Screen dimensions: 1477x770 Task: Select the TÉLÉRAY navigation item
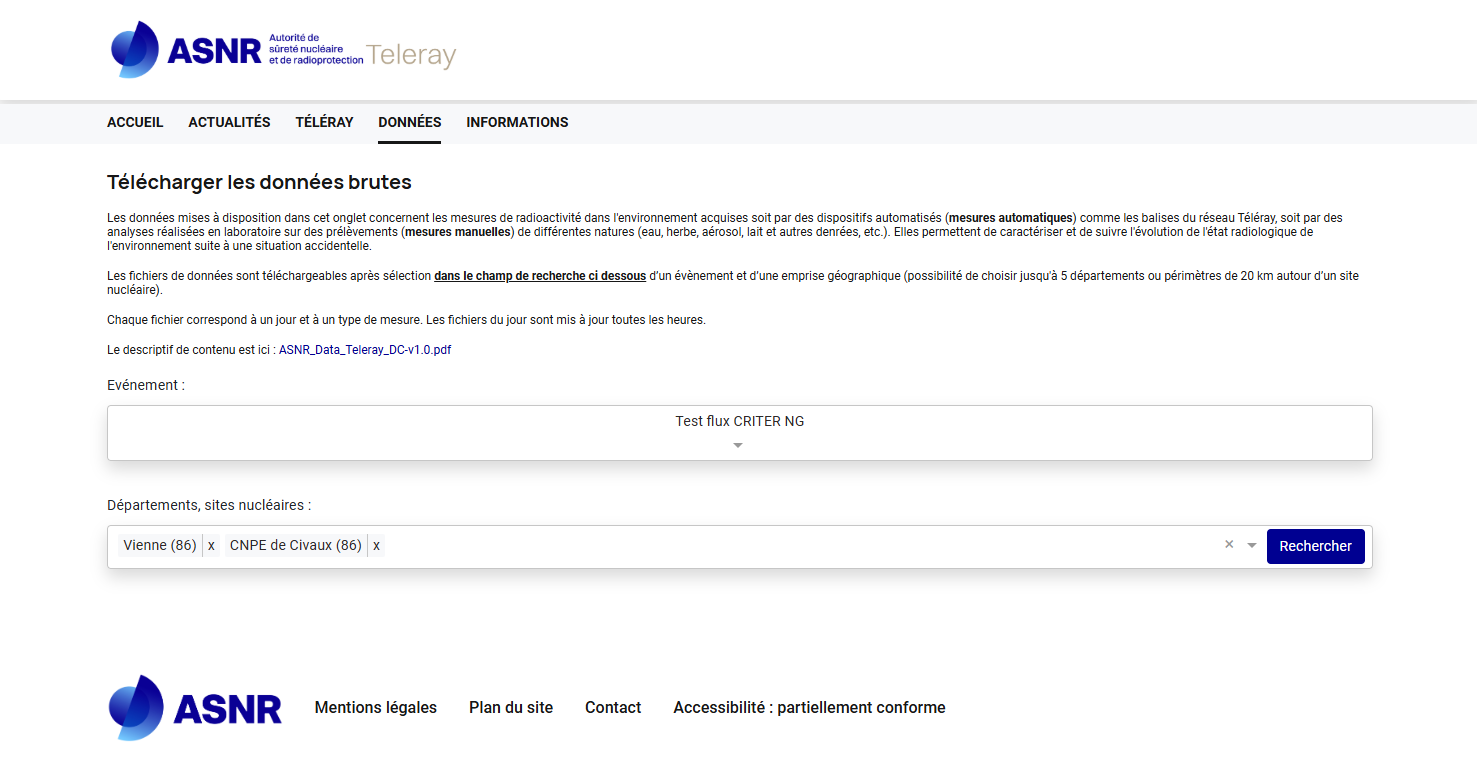(x=324, y=122)
